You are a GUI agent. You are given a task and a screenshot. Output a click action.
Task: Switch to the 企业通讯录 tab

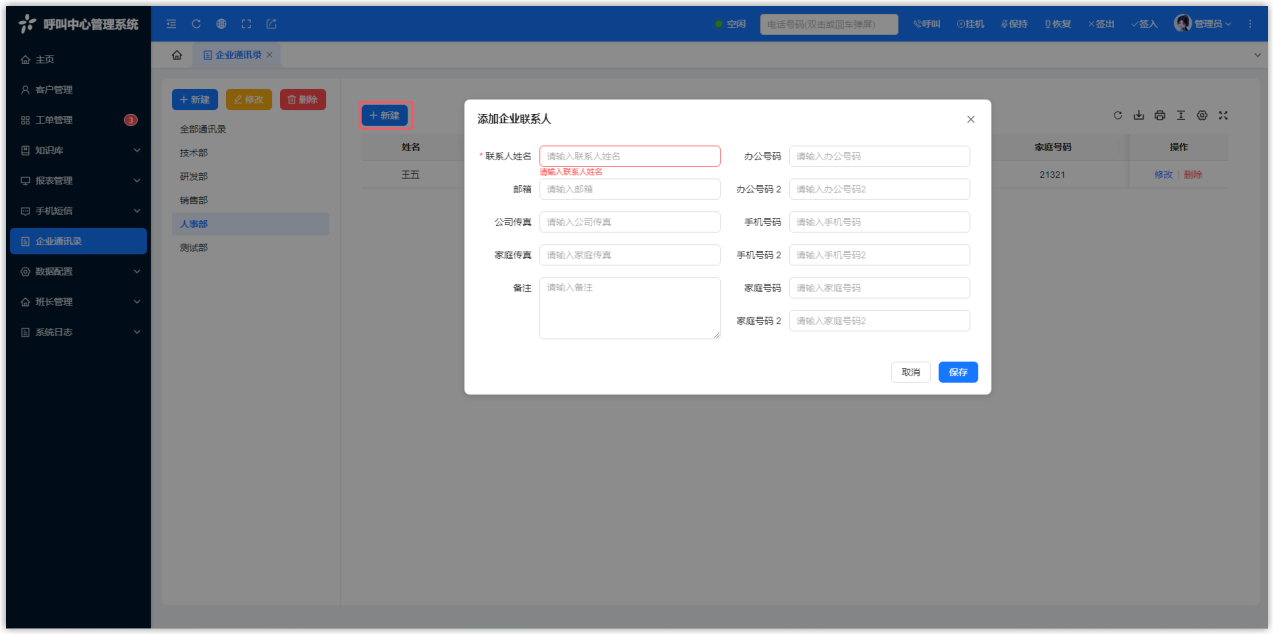[x=238, y=55]
